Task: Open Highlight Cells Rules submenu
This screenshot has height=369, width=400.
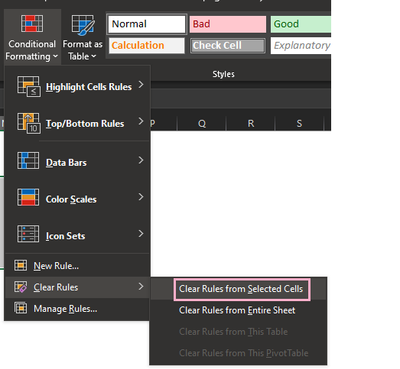Action: pos(77,87)
